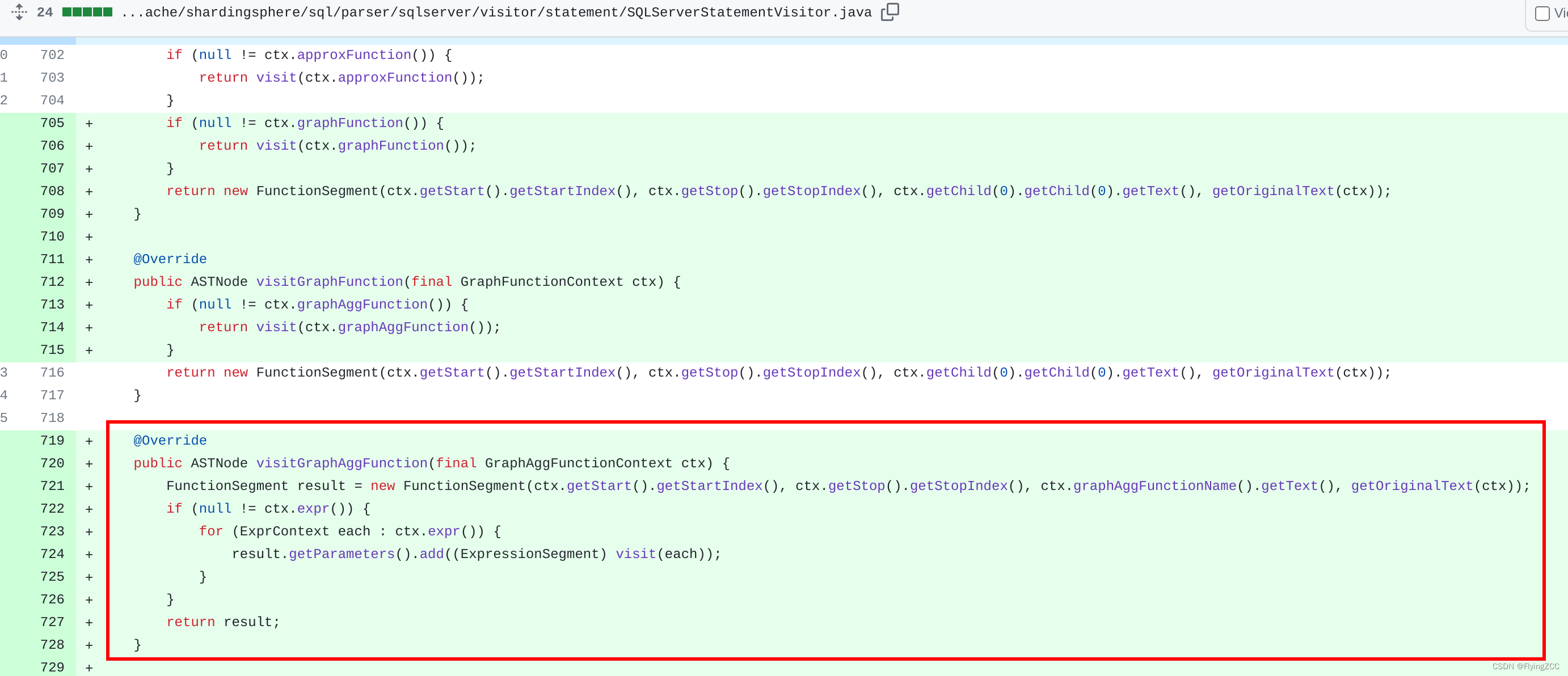
Task: Click the @Override annotation on line 711
Action: point(170,259)
